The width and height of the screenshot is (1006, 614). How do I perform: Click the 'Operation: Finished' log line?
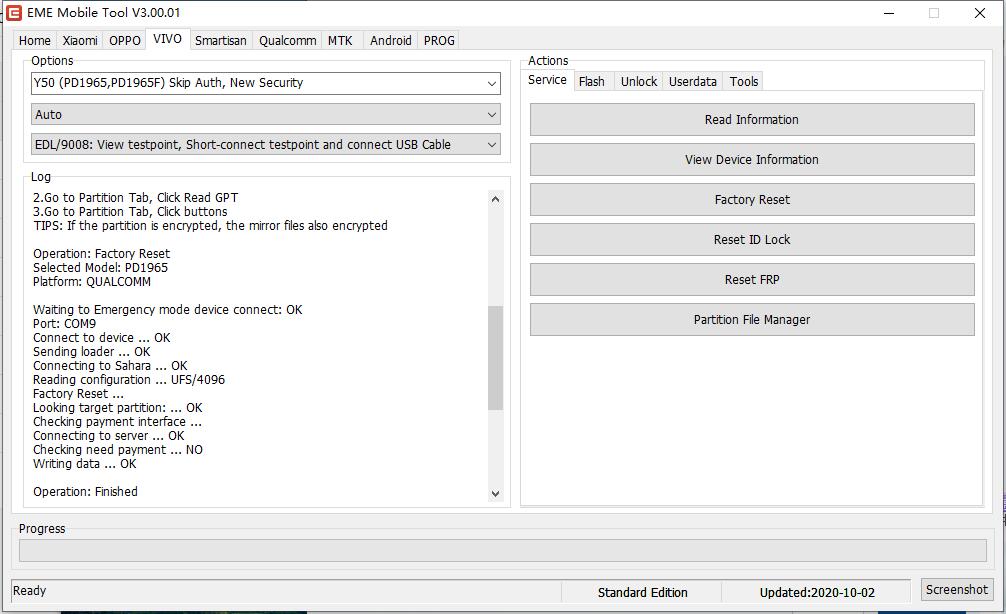pos(85,491)
